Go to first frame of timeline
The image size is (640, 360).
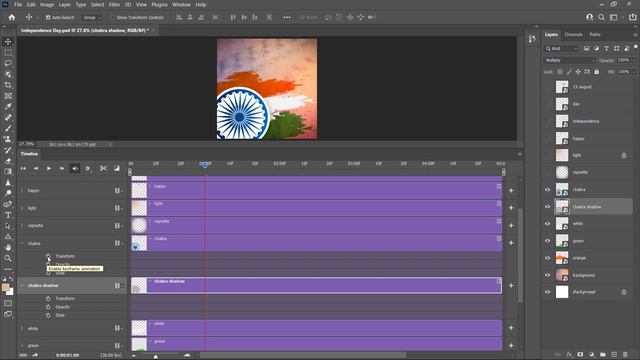(x=23, y=168)
